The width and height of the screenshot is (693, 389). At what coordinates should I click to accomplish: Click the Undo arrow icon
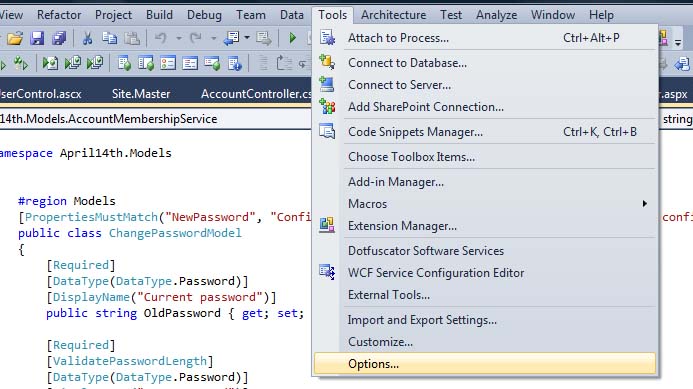pos(160,38)
